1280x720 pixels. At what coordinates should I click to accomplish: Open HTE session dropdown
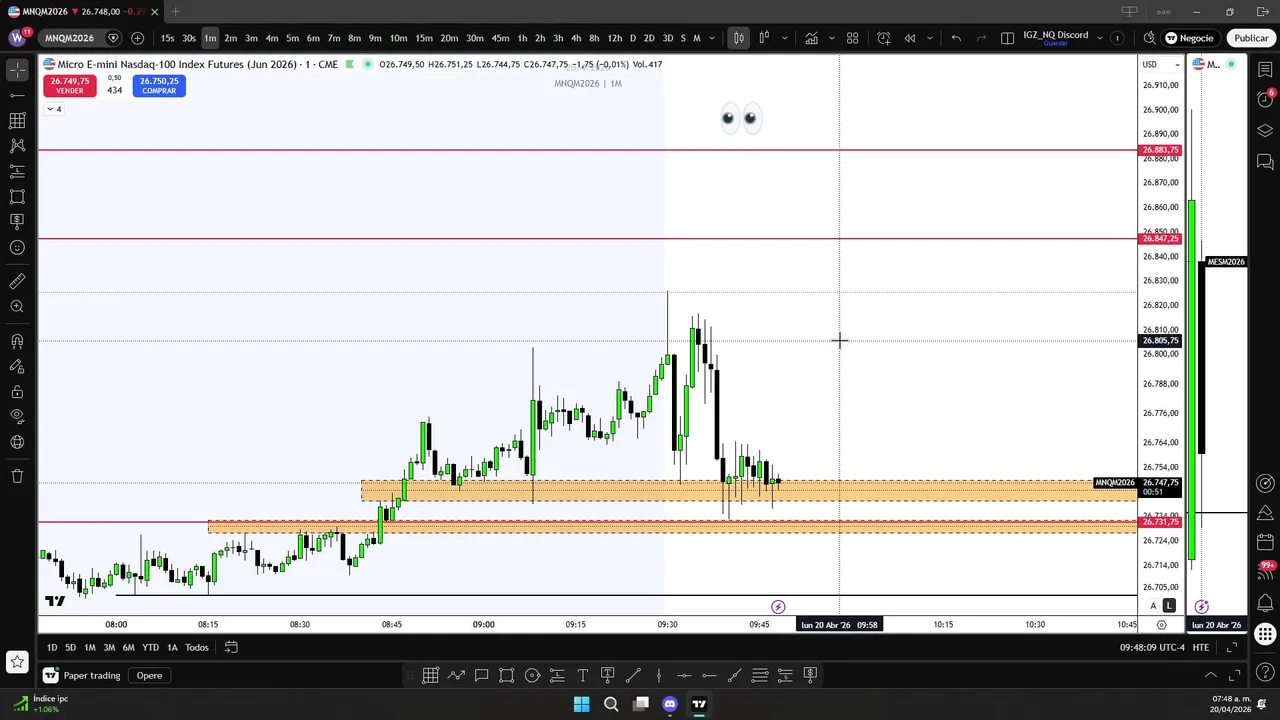pos(1200,647)
